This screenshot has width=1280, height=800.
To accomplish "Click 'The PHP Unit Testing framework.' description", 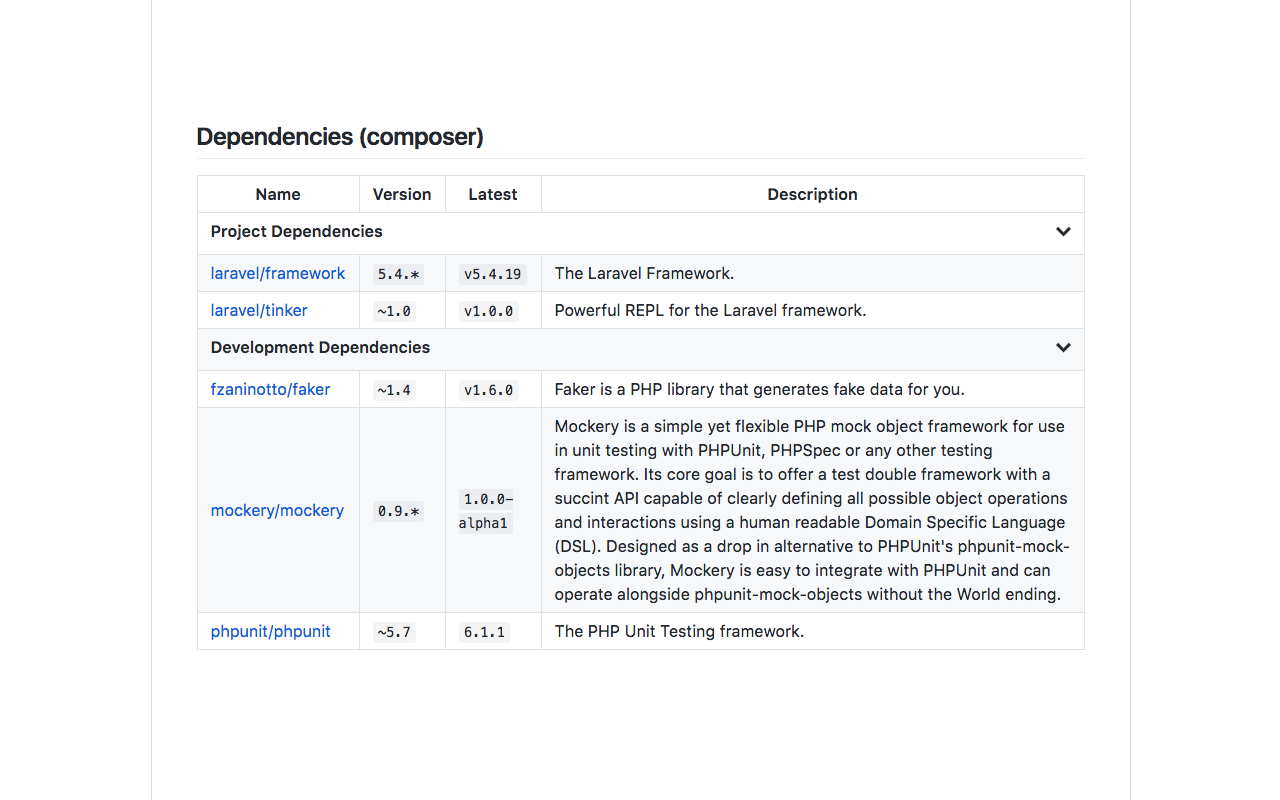I will click(680, 631).
